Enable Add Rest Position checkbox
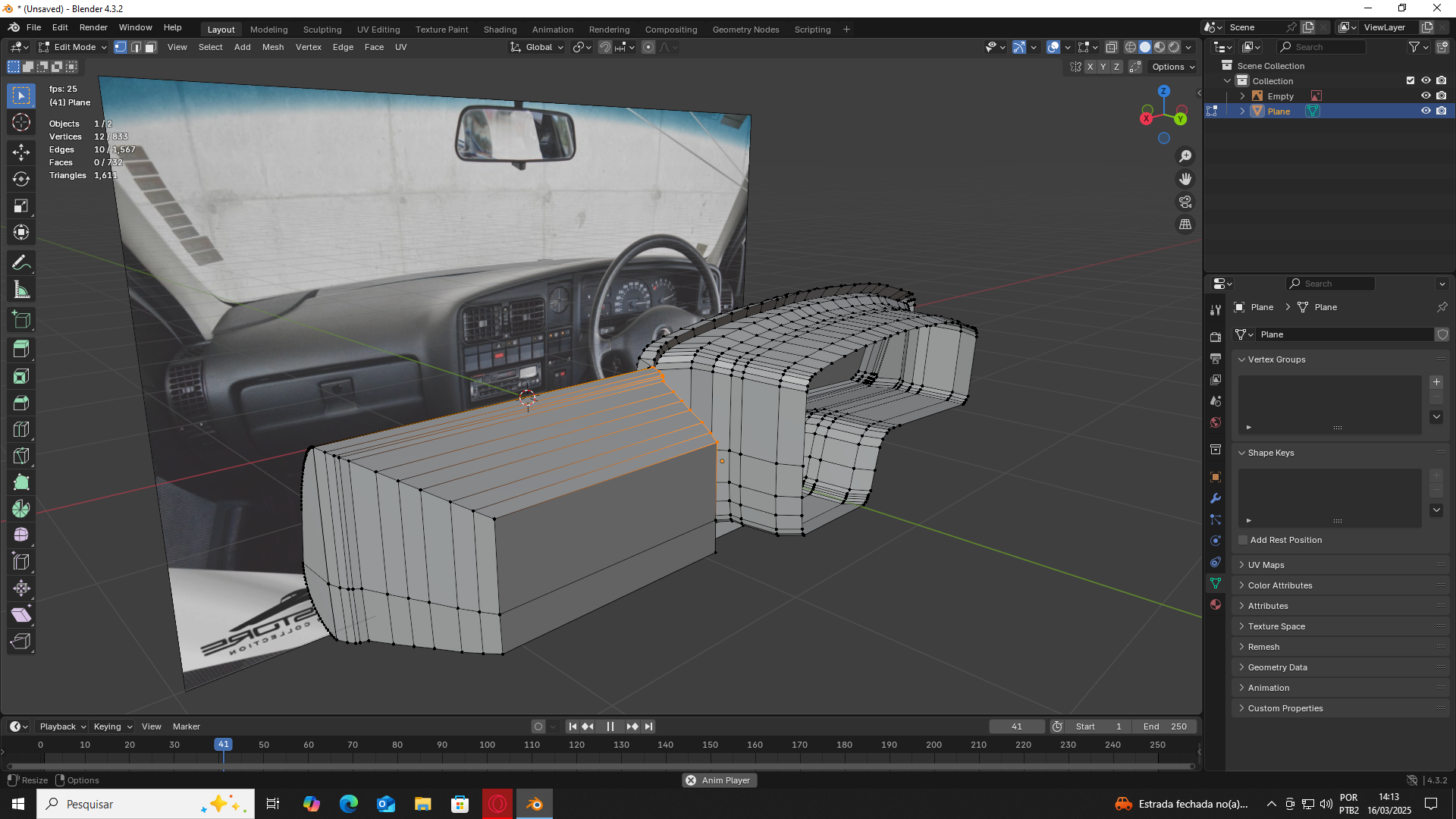The height and width of the screenshot is (819, 1456). 1243,540
